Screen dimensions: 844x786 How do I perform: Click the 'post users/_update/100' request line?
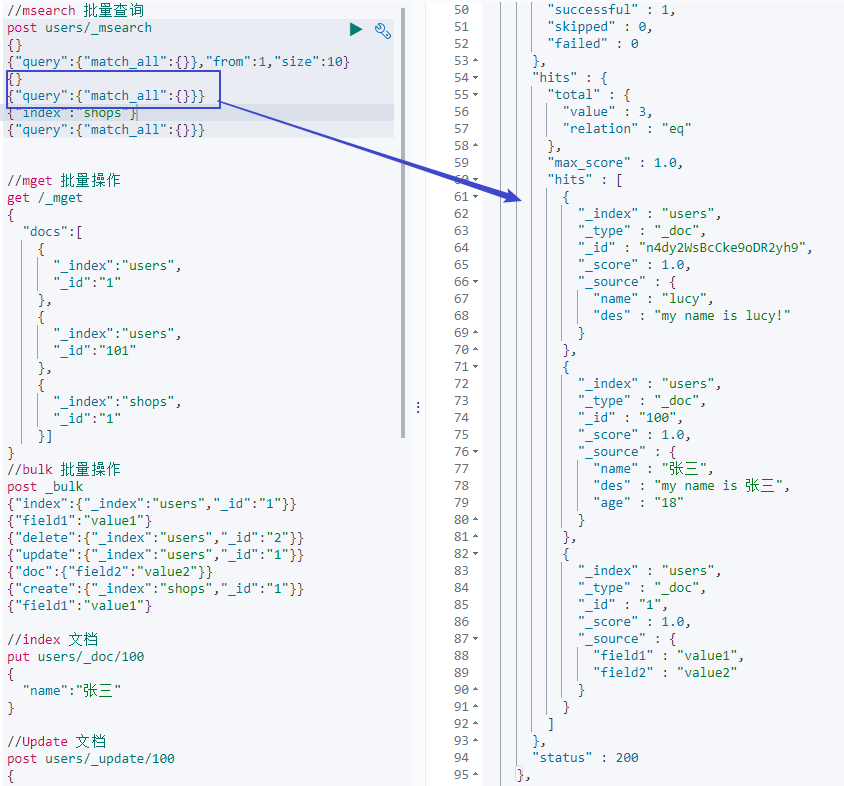(x=91, y=759)
